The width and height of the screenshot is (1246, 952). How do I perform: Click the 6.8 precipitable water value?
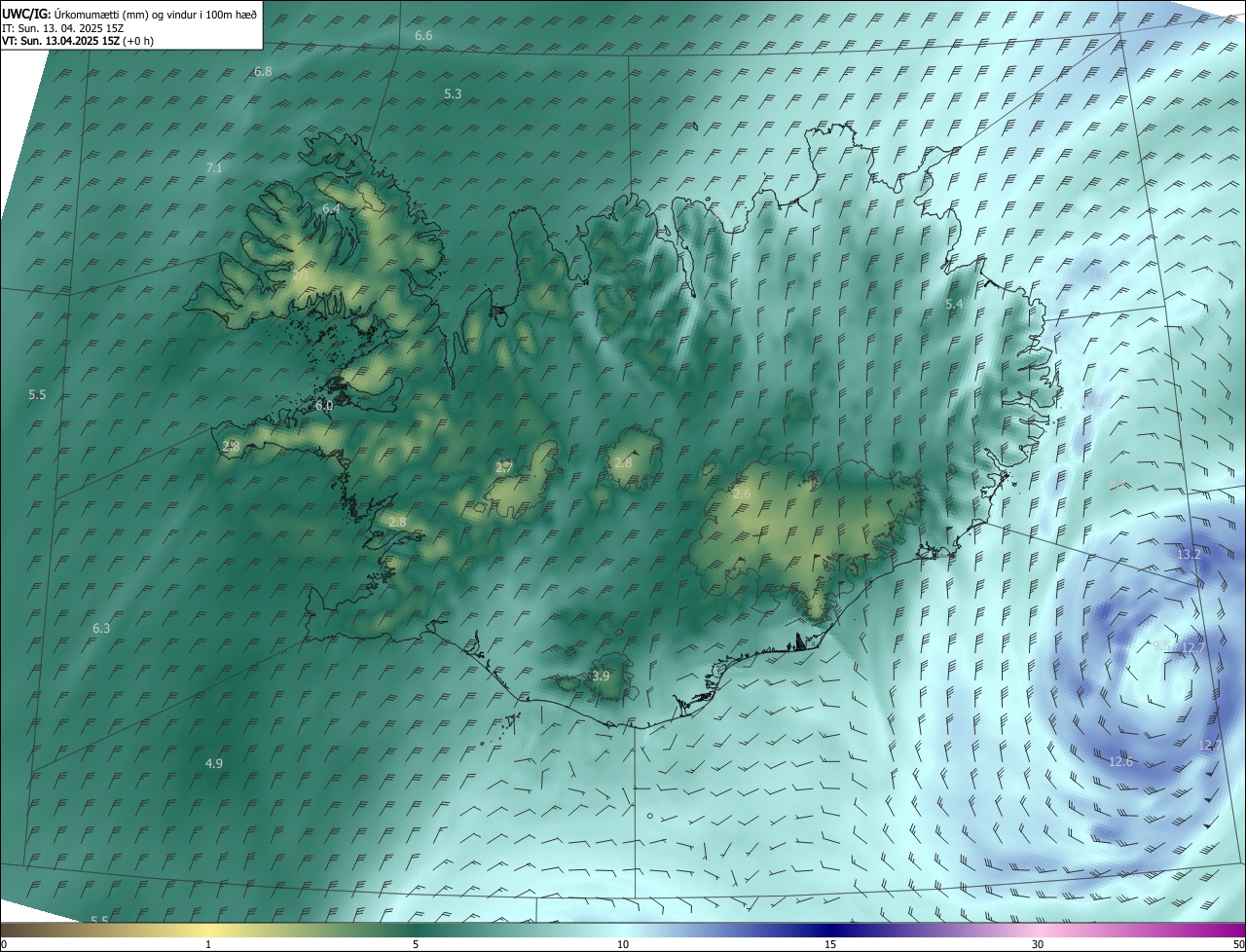point(263,72)
